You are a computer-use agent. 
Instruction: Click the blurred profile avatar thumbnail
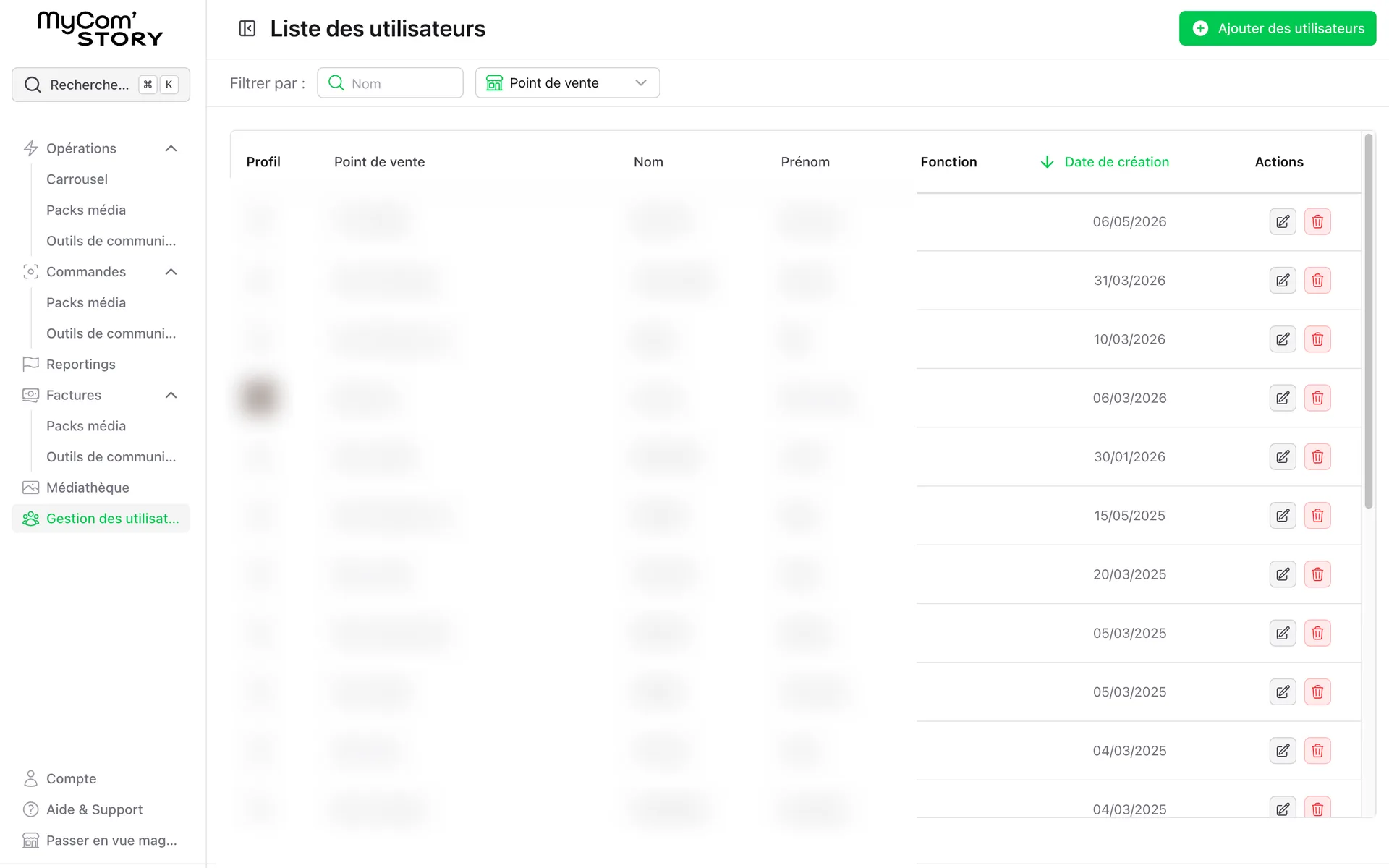pyautogui.click(x=259, y=397)
